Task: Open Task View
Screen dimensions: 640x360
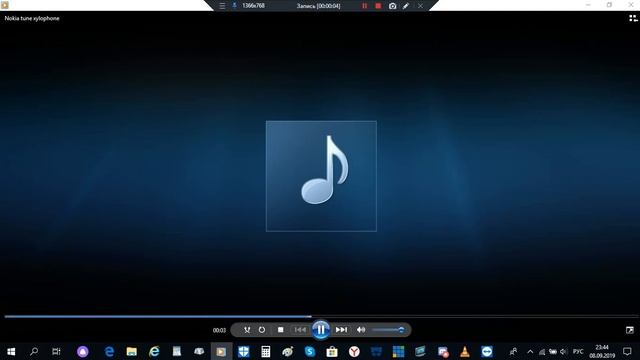Action: [x=56, y=351]
